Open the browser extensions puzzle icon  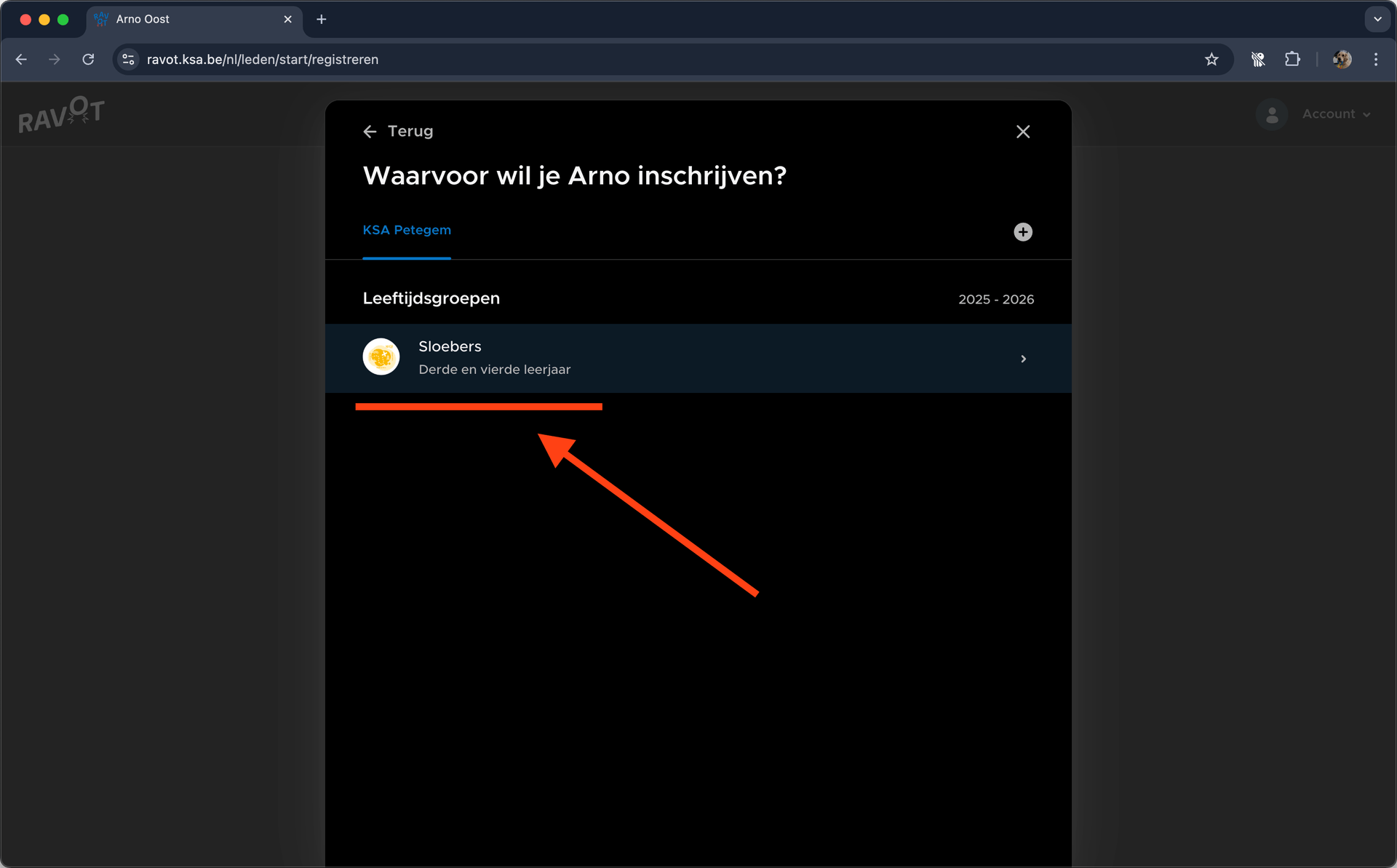[1292, 60]
